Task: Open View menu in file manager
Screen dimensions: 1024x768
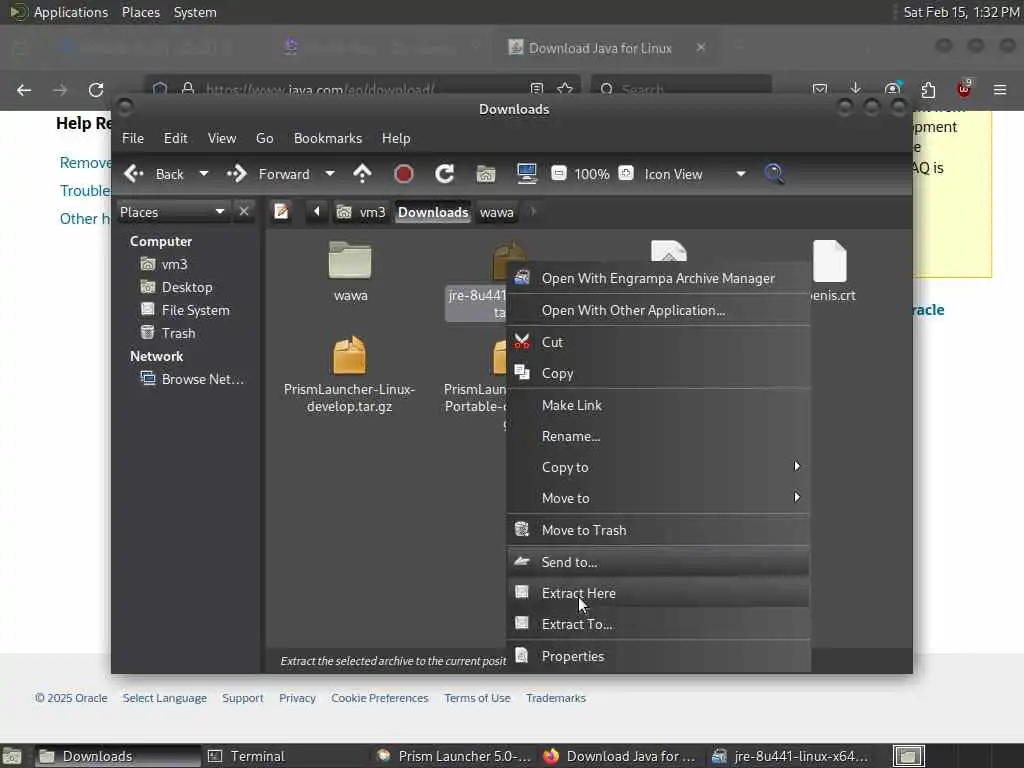Action: 222,138
